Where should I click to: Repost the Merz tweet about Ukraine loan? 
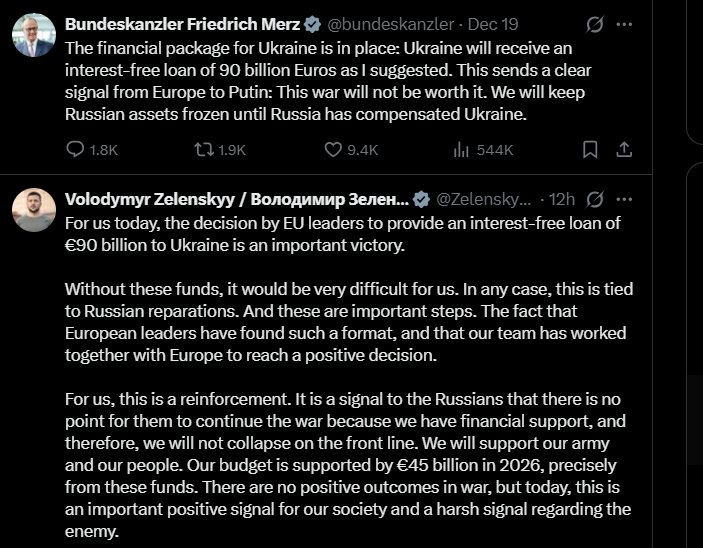[x=204, y=150]
